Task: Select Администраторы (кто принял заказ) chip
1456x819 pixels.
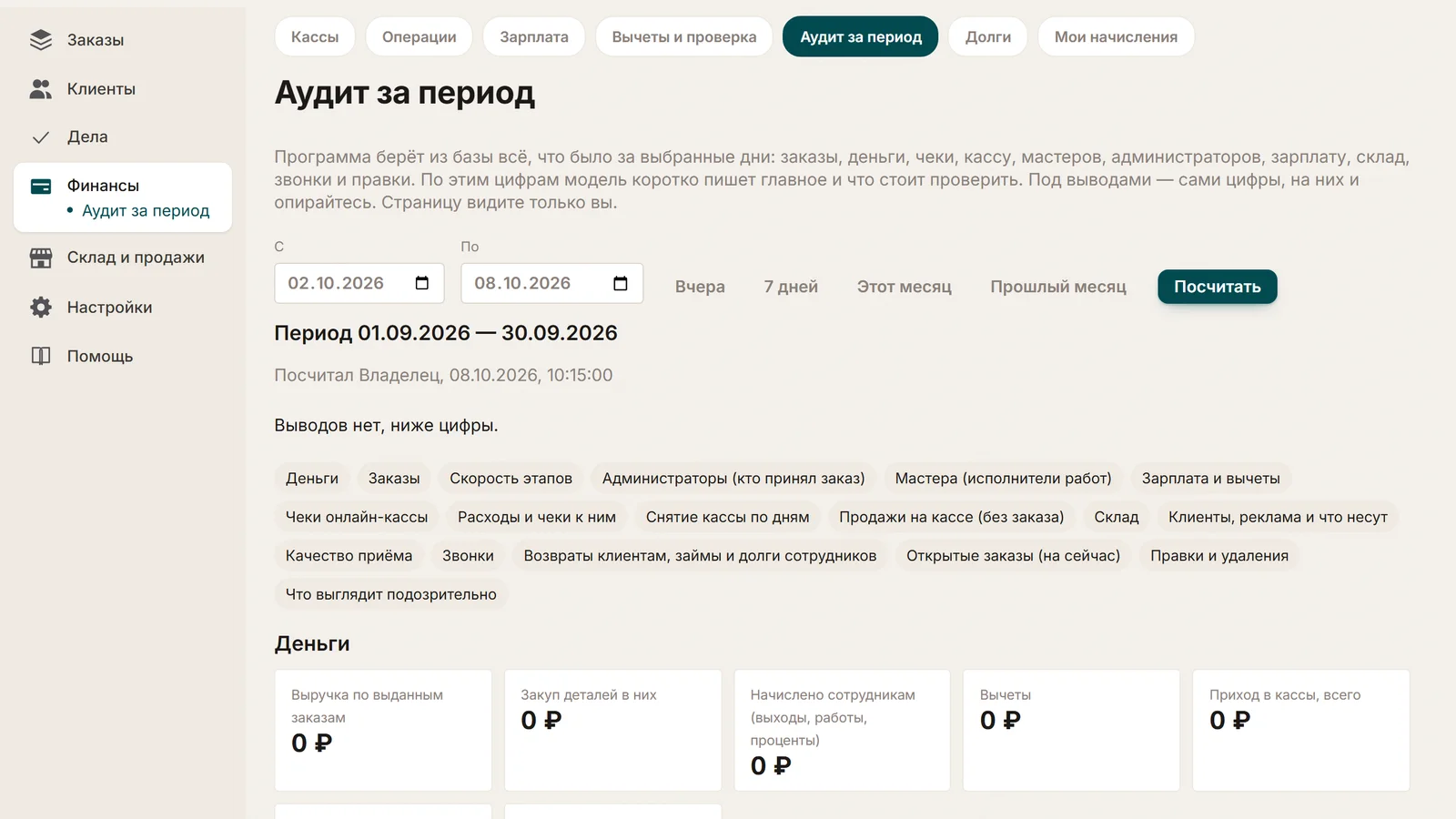Action: [733, 479]
